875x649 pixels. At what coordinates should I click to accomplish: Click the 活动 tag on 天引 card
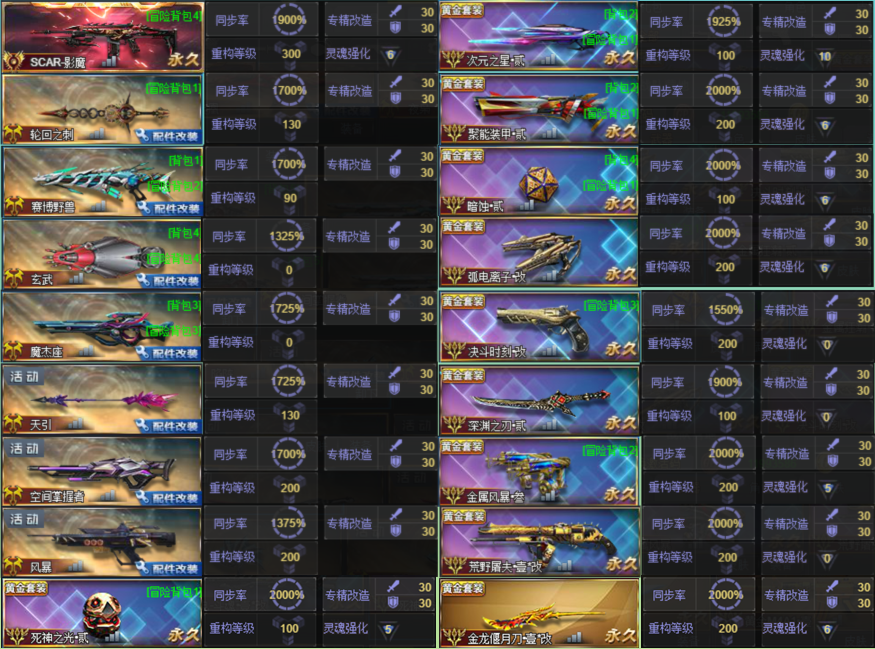[24, 377]
